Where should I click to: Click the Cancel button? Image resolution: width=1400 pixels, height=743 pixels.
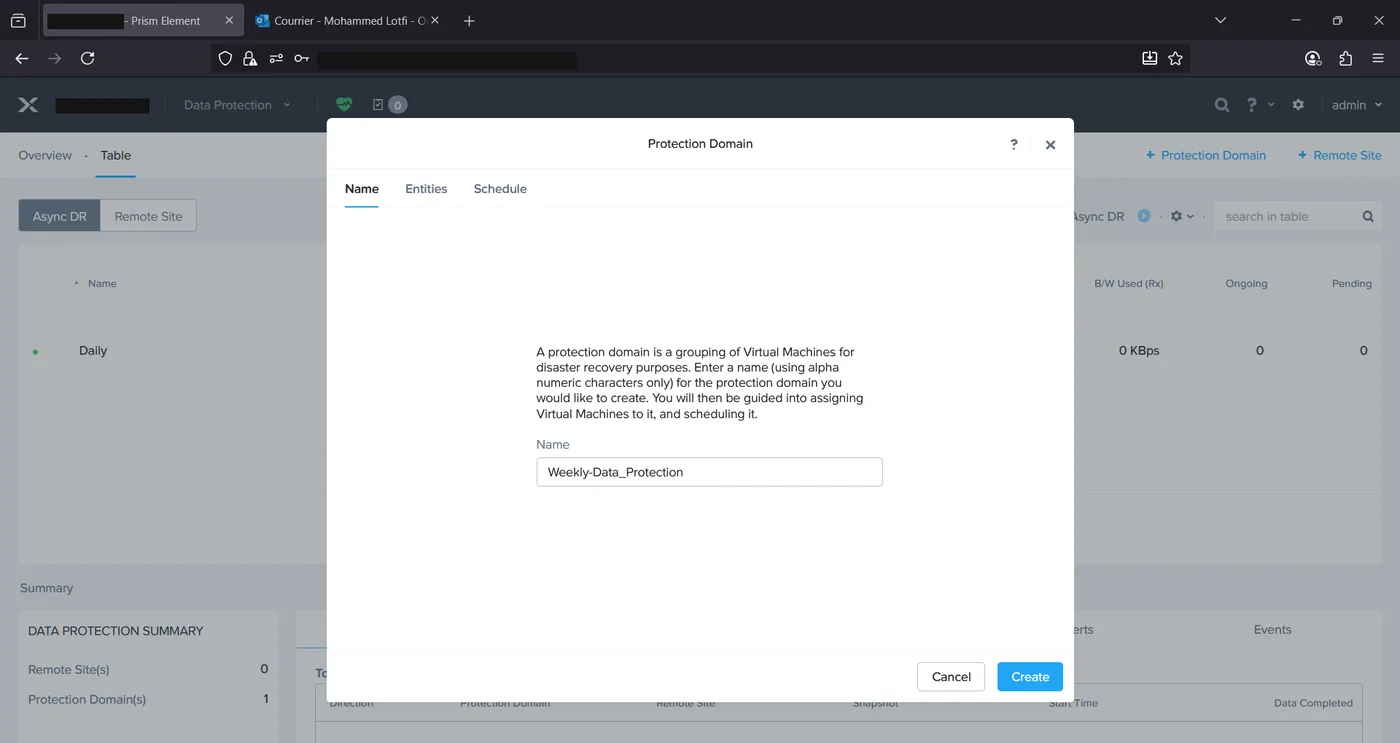[951, 677]
